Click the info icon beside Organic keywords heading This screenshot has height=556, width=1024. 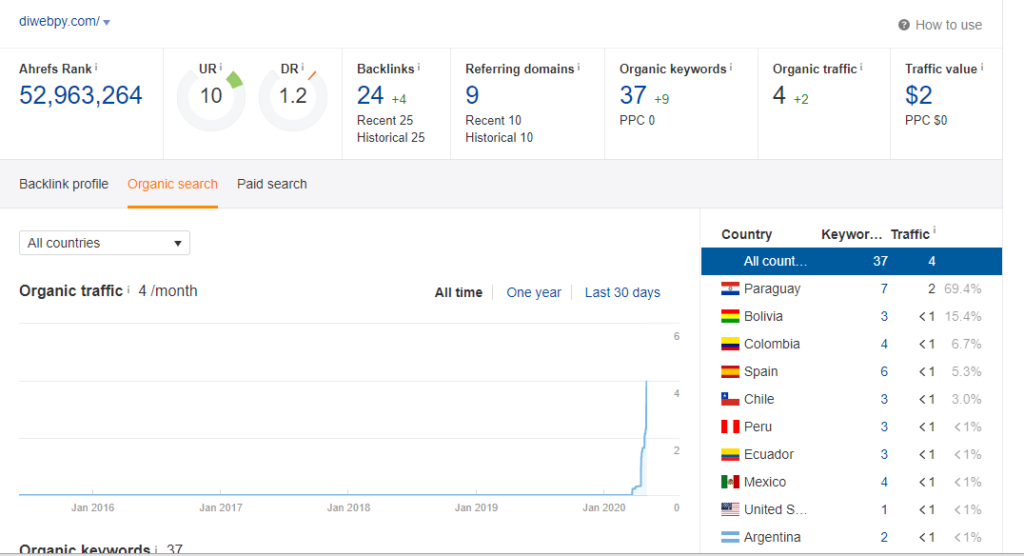[731, 67]
